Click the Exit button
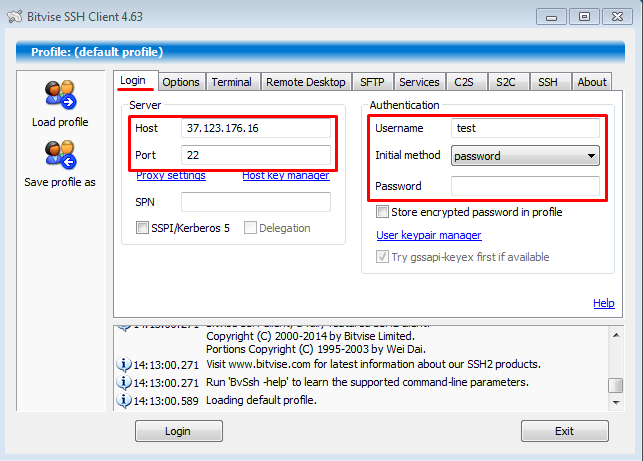Screen dimensions: 643x461 pyautogui.click(x=565, y=431)
